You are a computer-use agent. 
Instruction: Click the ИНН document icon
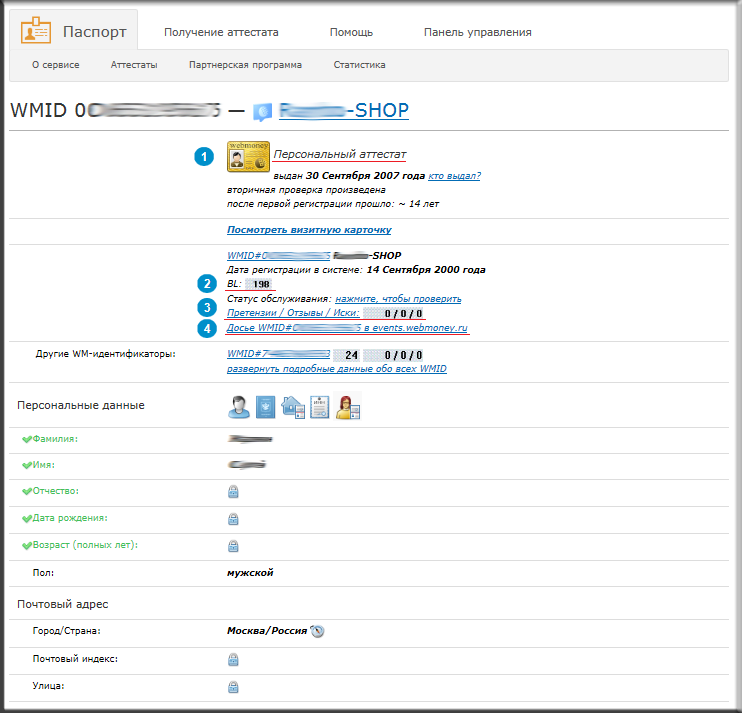[319, 407]
